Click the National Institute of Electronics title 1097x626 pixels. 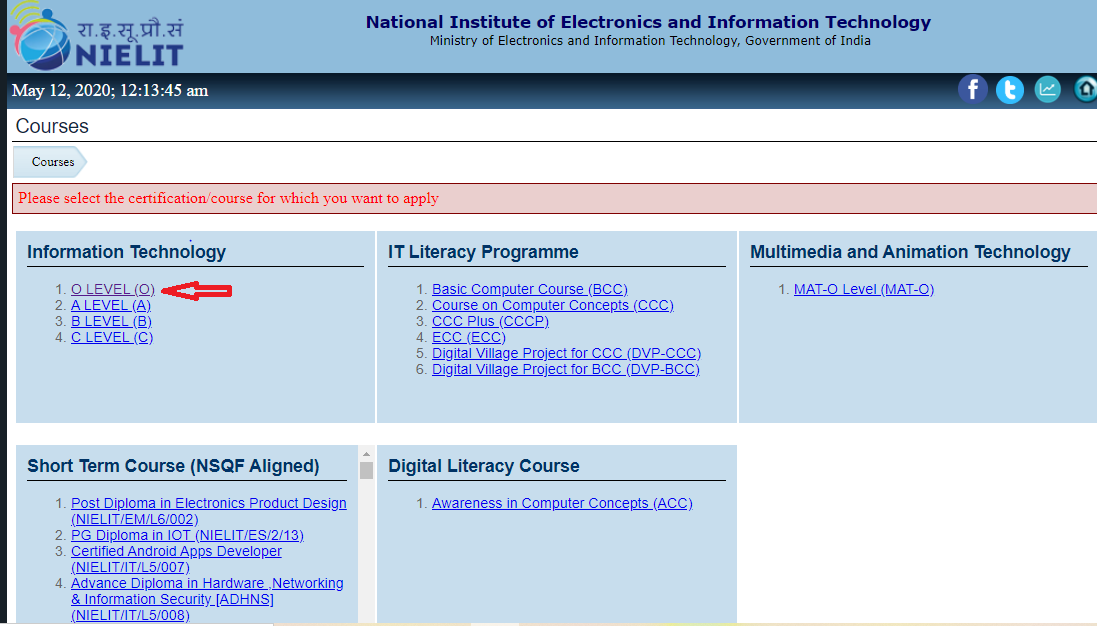pos(649,22)
